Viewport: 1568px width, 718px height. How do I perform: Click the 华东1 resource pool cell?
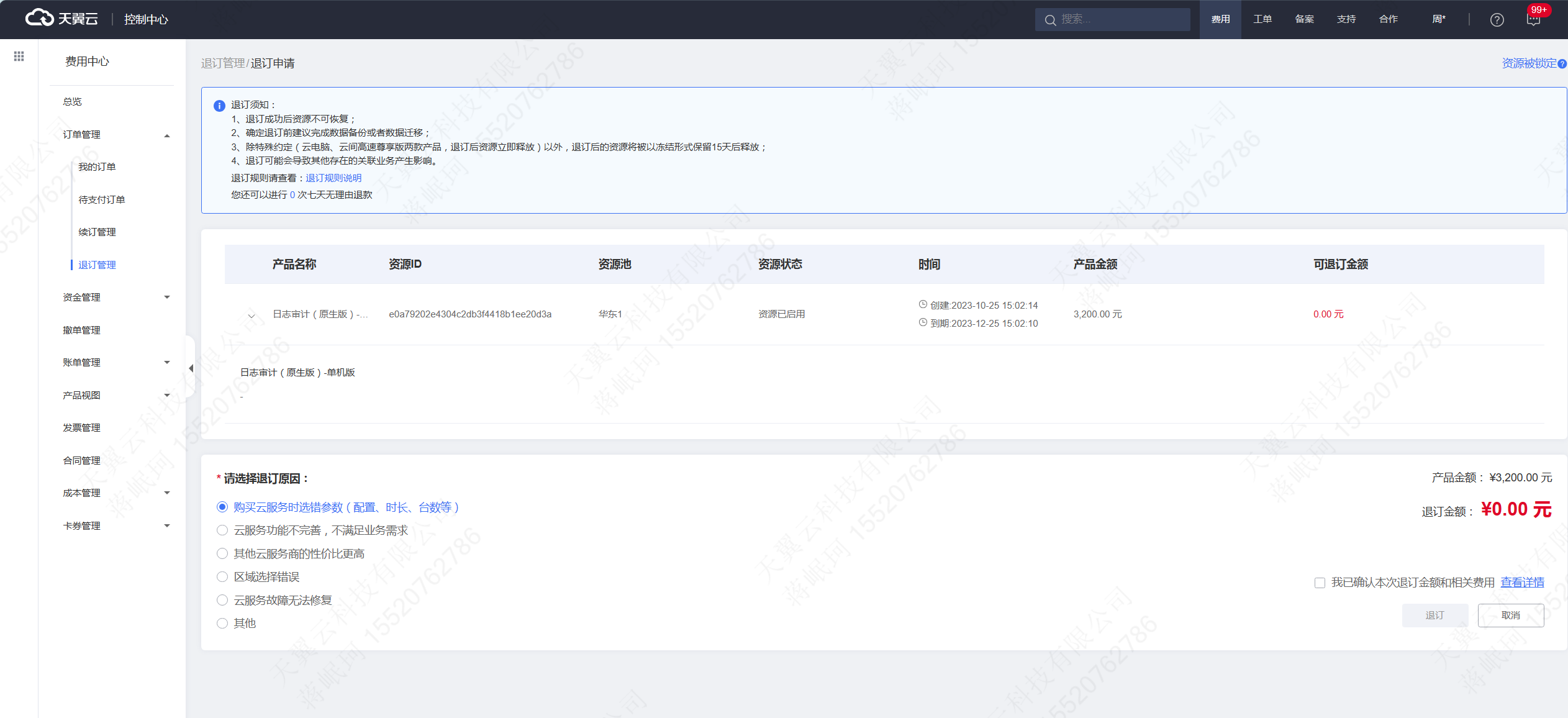click(x=610, y=314)
